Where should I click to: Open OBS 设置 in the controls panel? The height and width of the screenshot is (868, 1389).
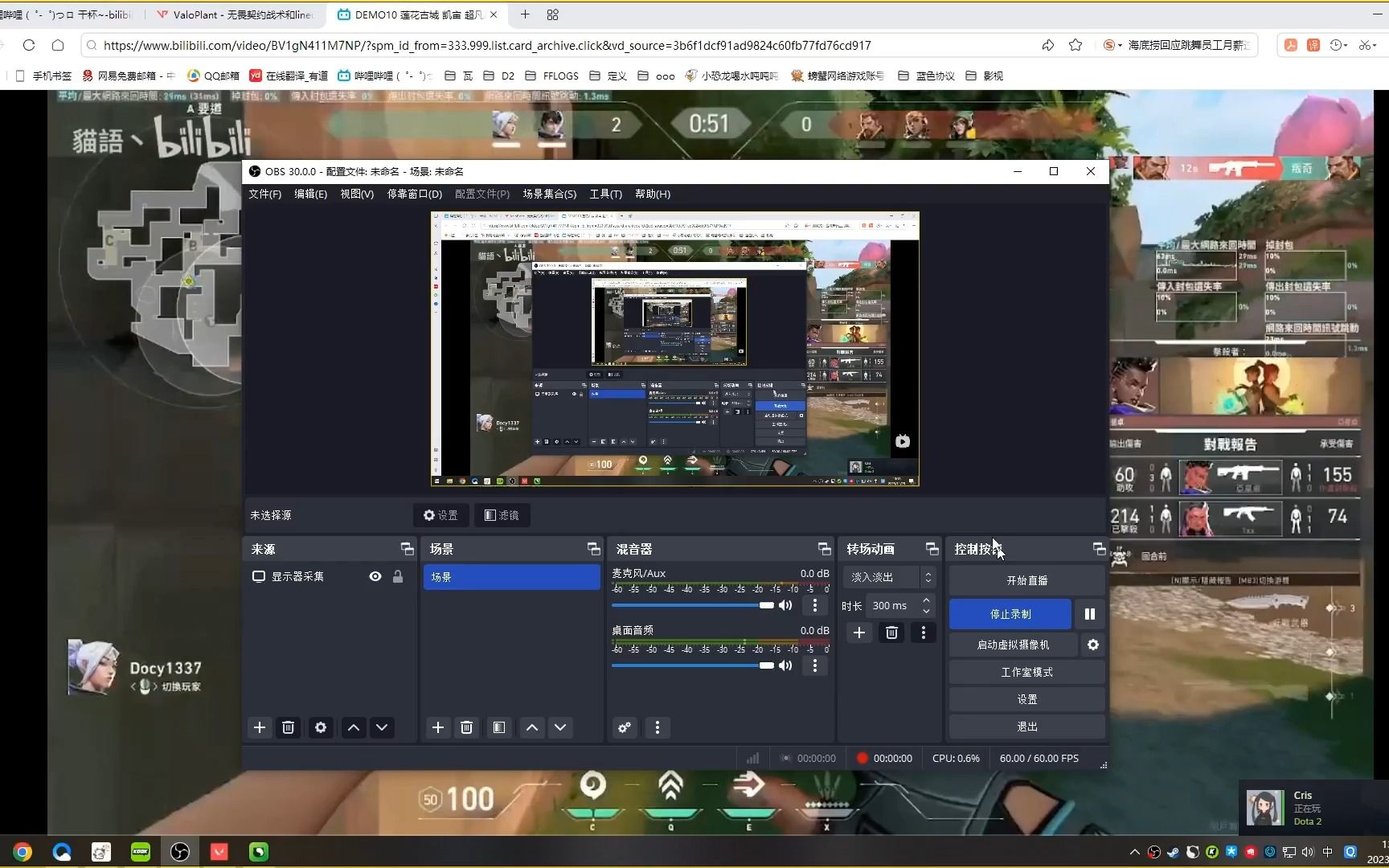[x=1026, y=699]
